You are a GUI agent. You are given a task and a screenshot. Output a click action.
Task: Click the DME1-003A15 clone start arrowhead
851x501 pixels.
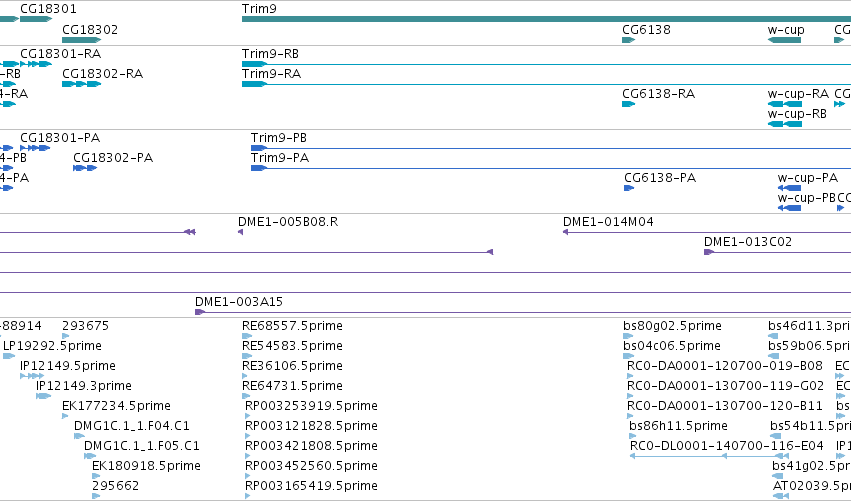(x=199, y=312)
